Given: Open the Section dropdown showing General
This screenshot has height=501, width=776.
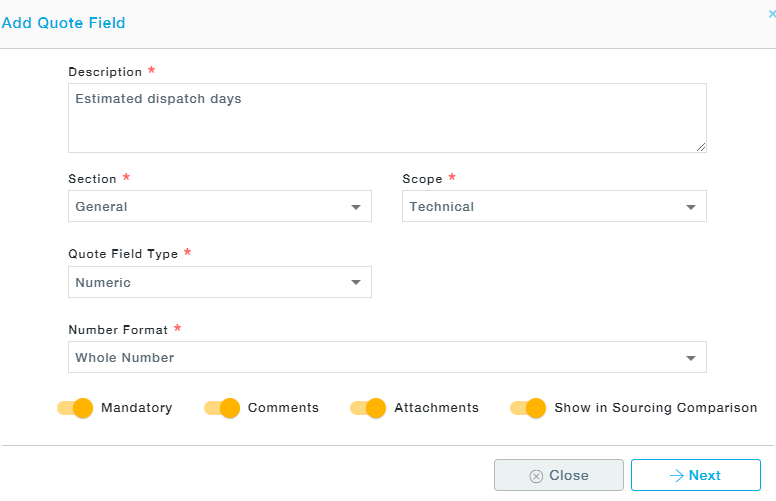Looking at the screenshot, I should point(220,206).
